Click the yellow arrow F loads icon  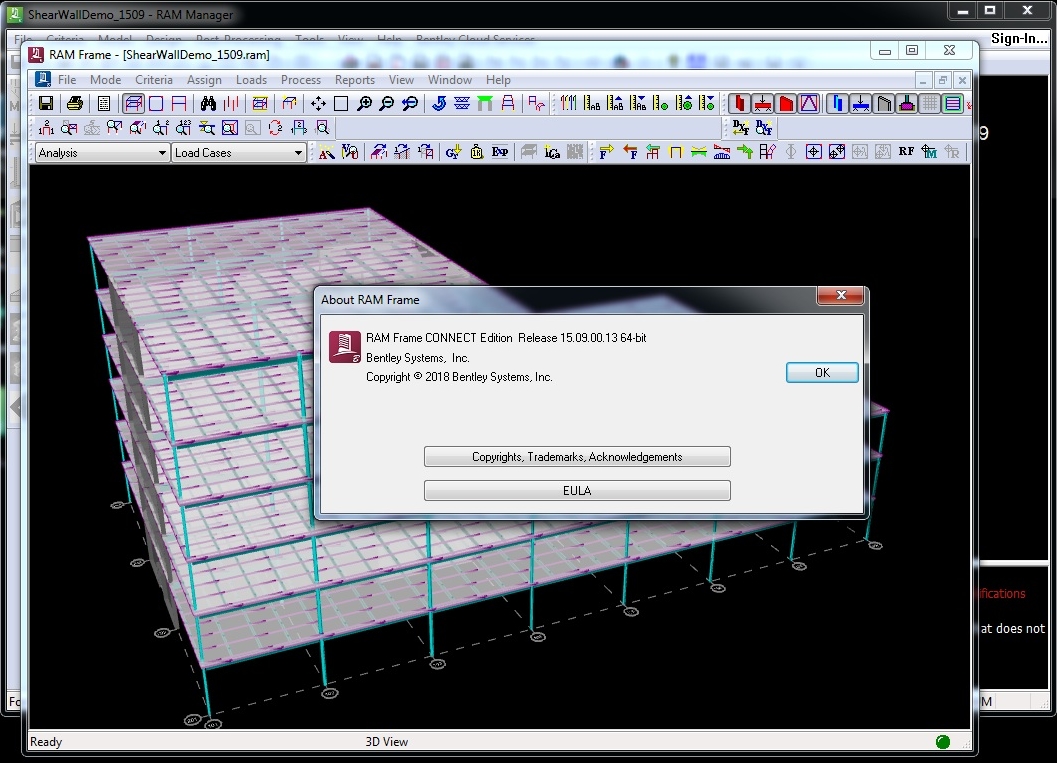click(606, 152)
